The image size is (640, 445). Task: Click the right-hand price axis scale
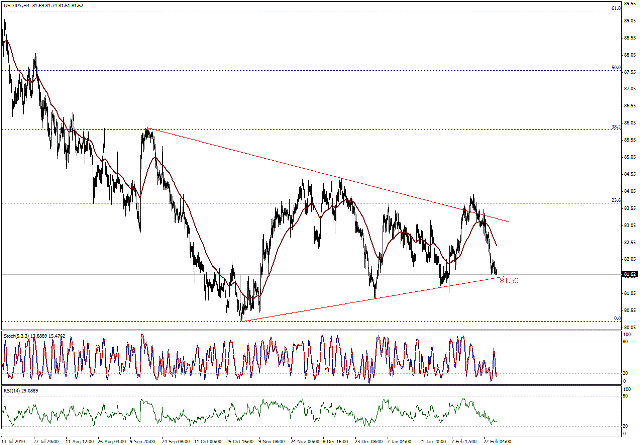point(627,160)
